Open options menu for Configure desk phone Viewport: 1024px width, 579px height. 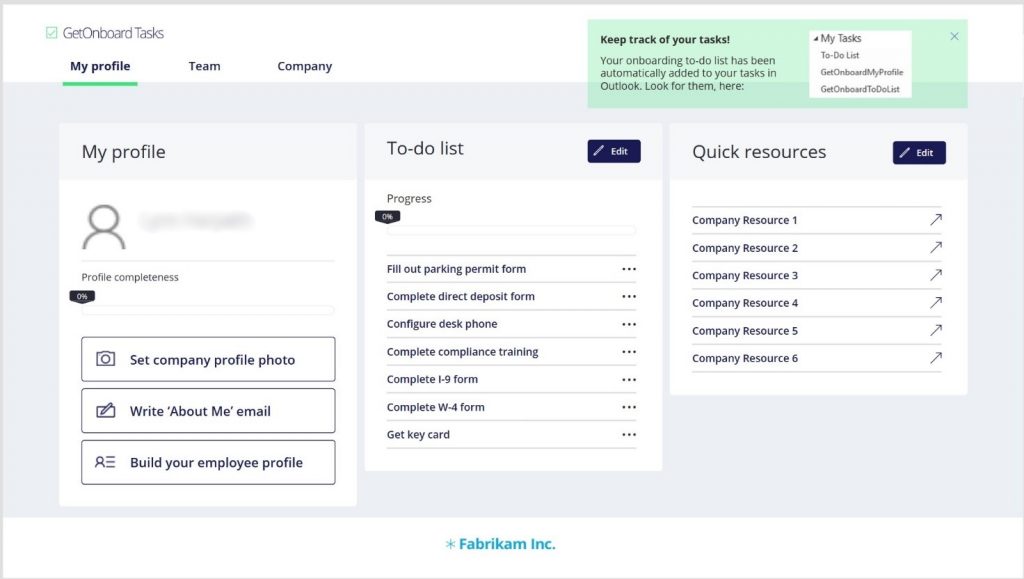629,324
